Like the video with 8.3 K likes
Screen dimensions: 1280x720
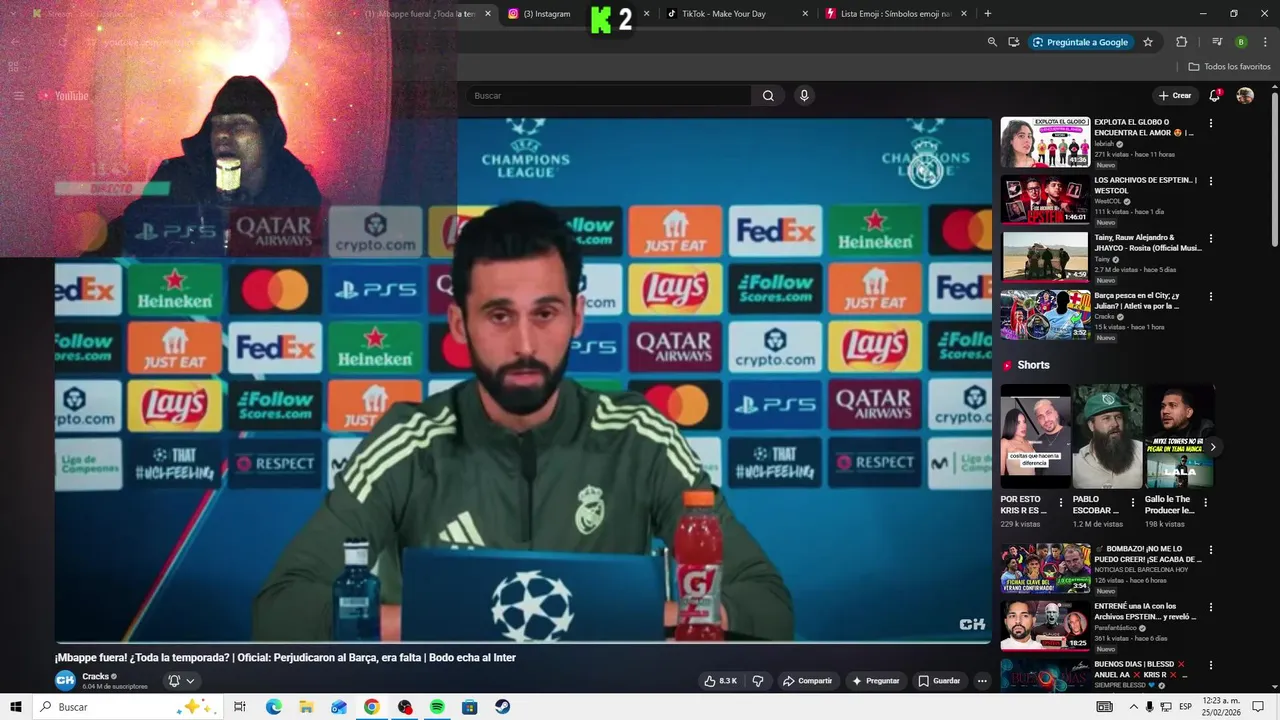pos(720,681)
